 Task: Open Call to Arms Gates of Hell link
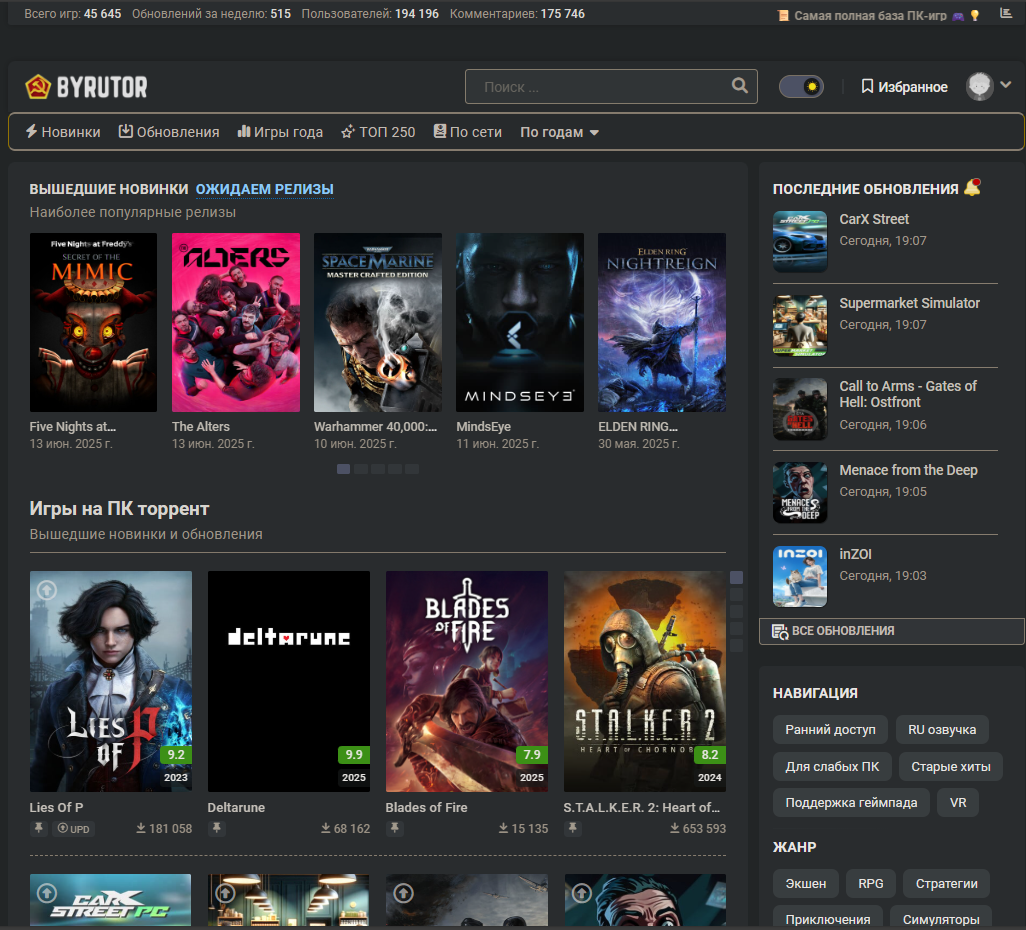pos(908,394)
